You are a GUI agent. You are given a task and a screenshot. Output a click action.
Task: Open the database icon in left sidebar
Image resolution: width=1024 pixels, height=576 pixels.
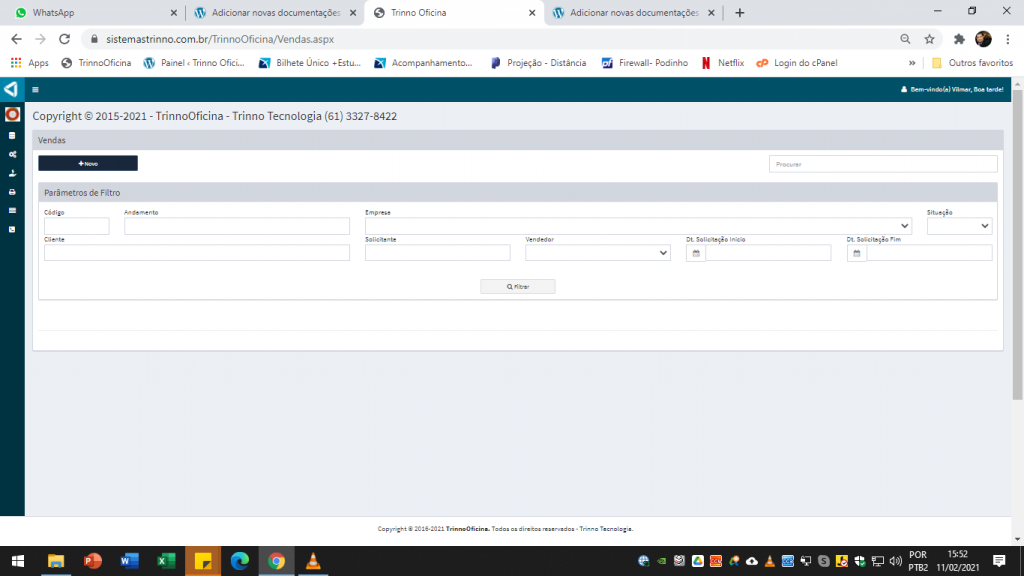[12, 135]
